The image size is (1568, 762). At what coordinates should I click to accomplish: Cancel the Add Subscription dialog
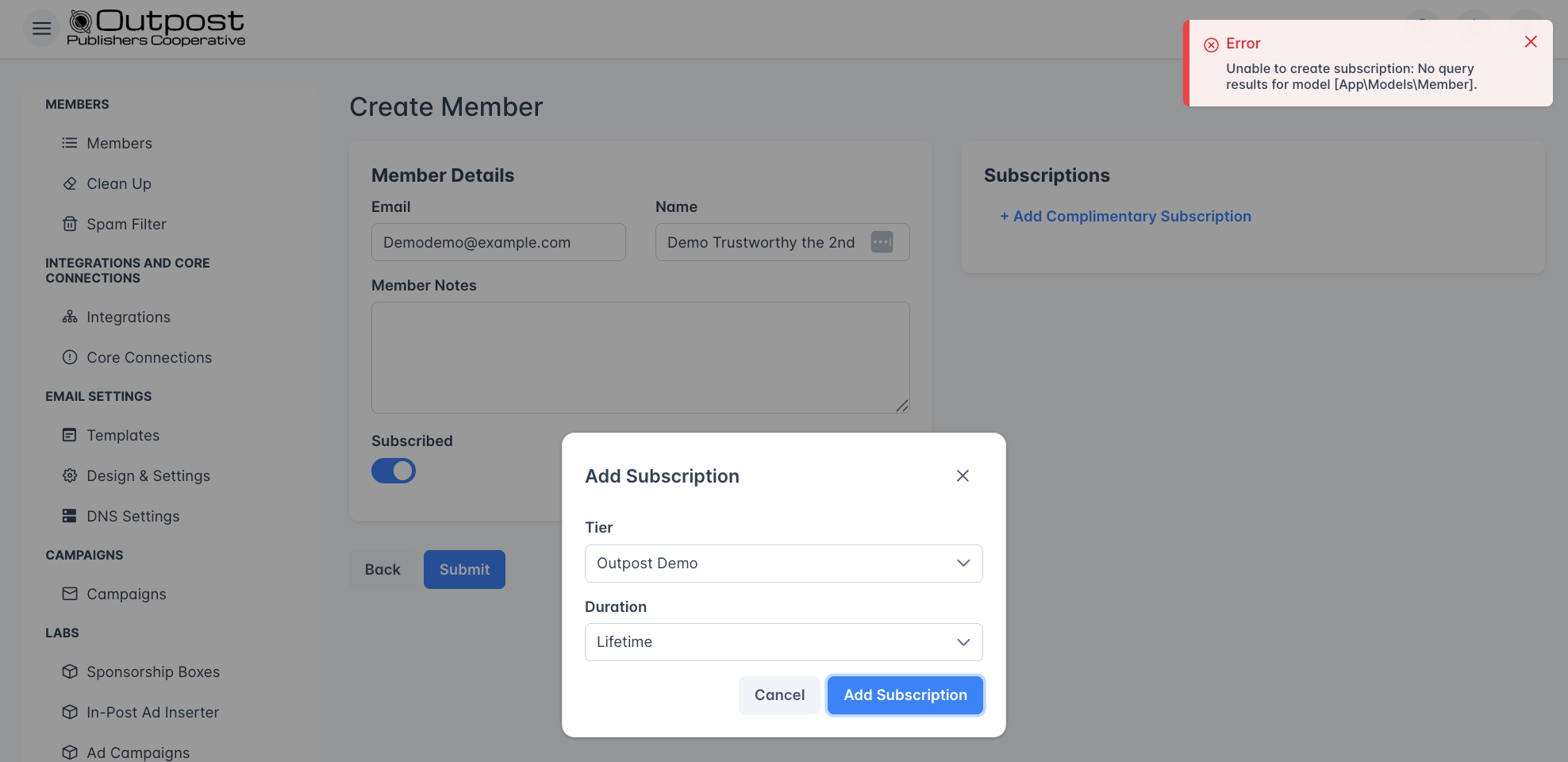point(779,695)
